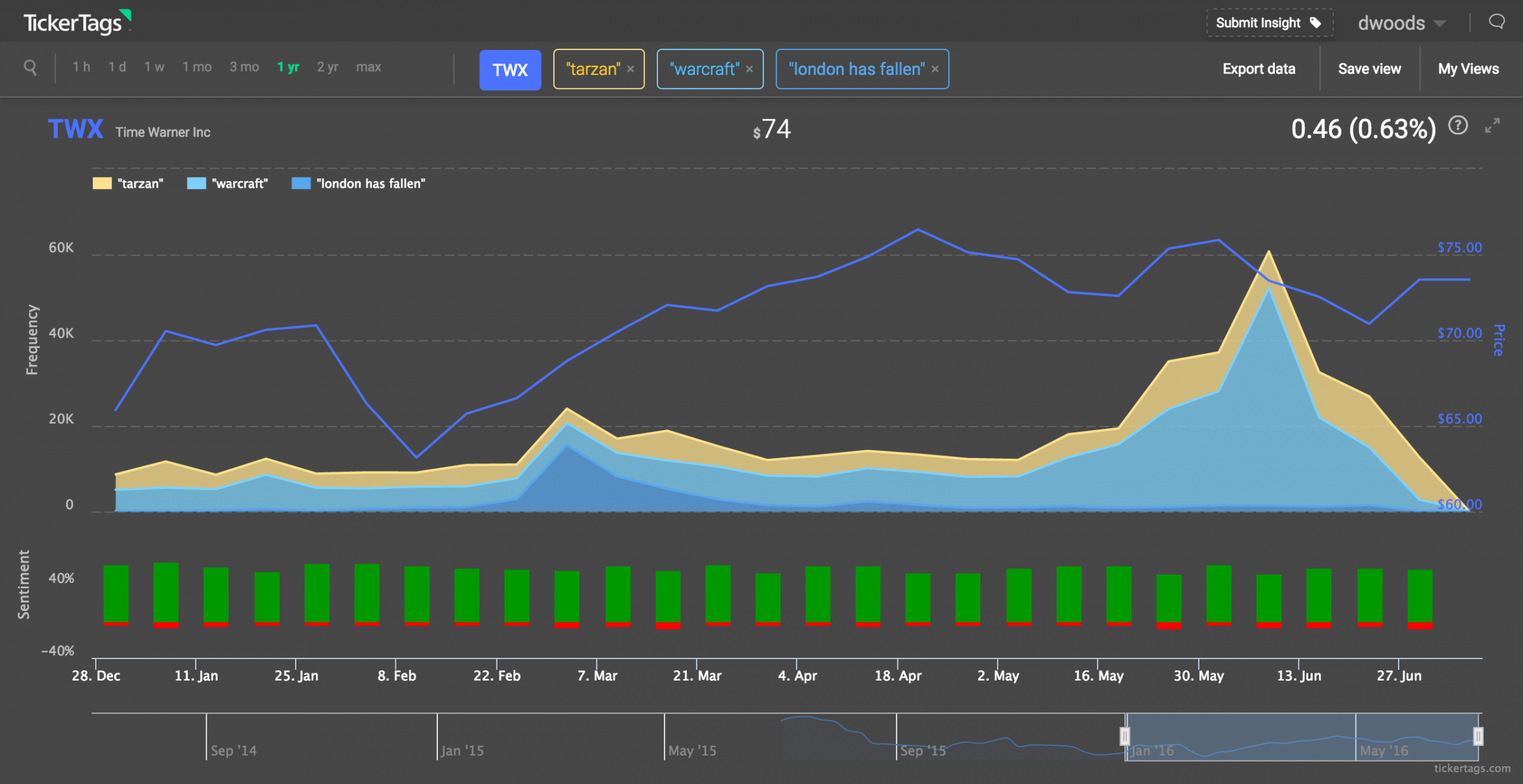Click the TWX ticker button

click(x=510, y=70)
